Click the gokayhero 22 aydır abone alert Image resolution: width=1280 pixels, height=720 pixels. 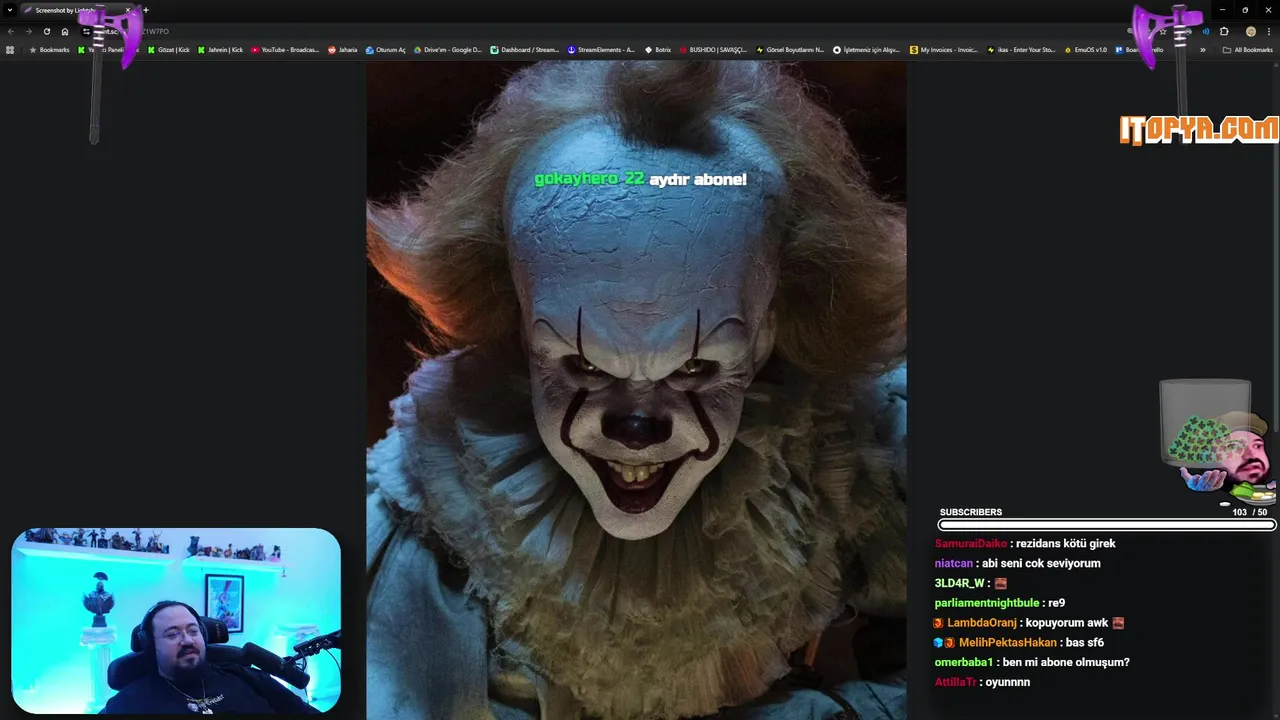tap(640, 179)
